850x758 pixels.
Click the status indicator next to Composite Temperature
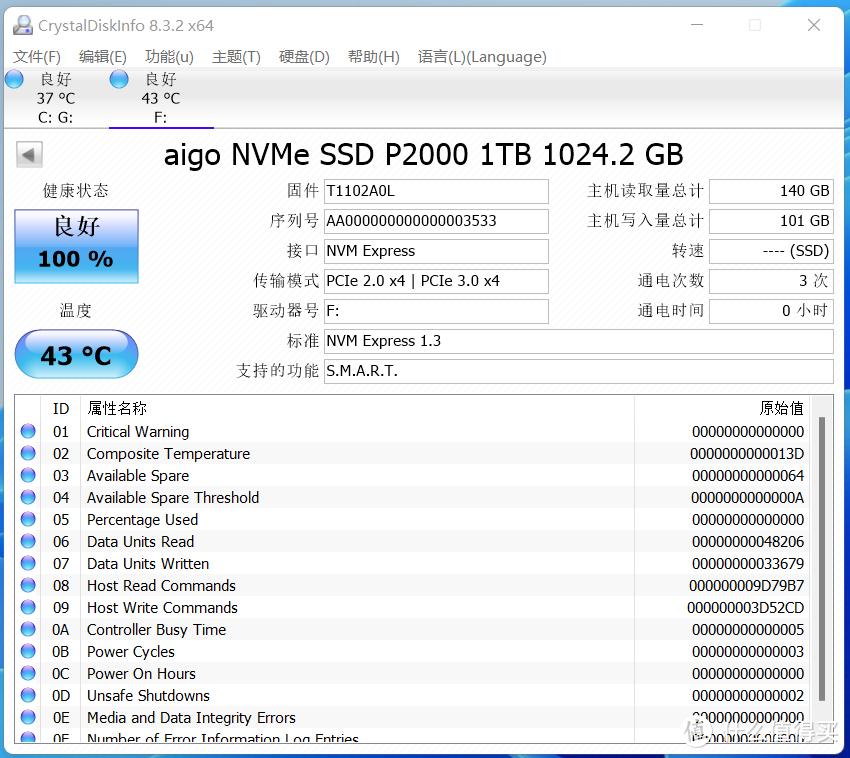click(27, 453)
